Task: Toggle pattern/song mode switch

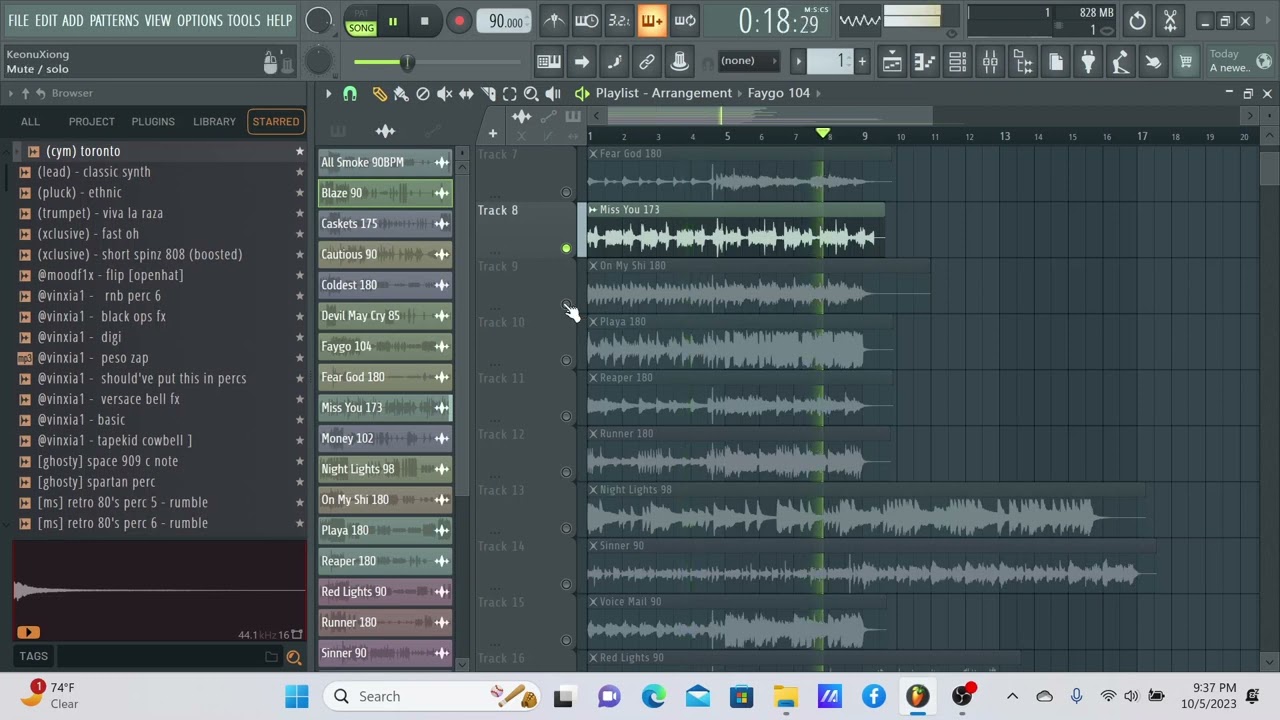Action: 361,21
